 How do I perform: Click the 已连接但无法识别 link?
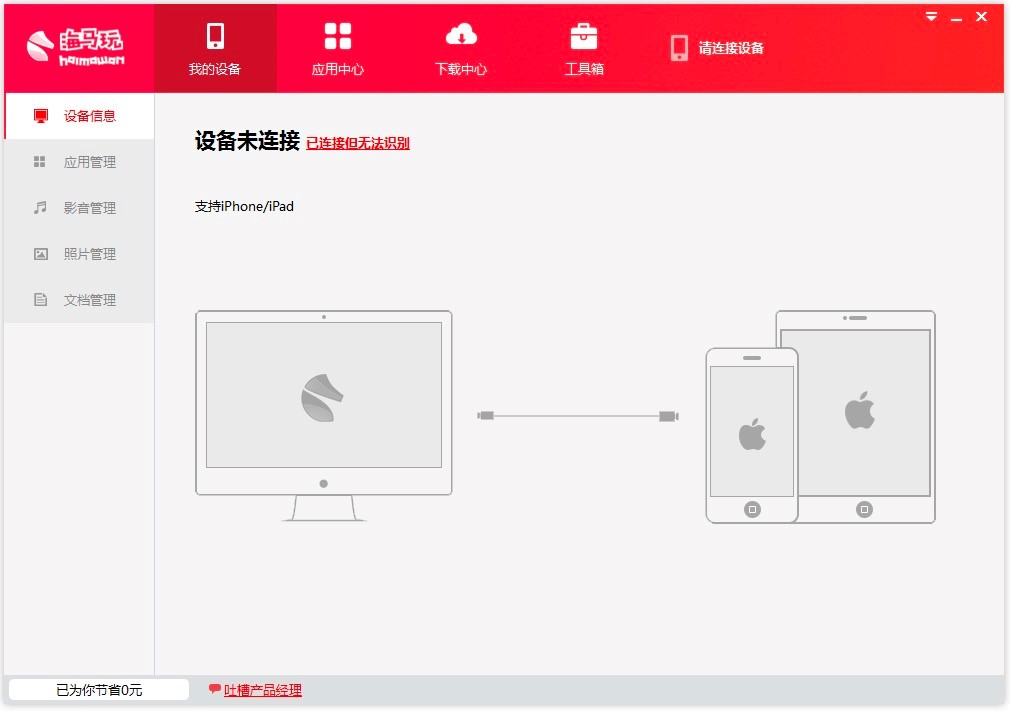click(x=357, y=143)
